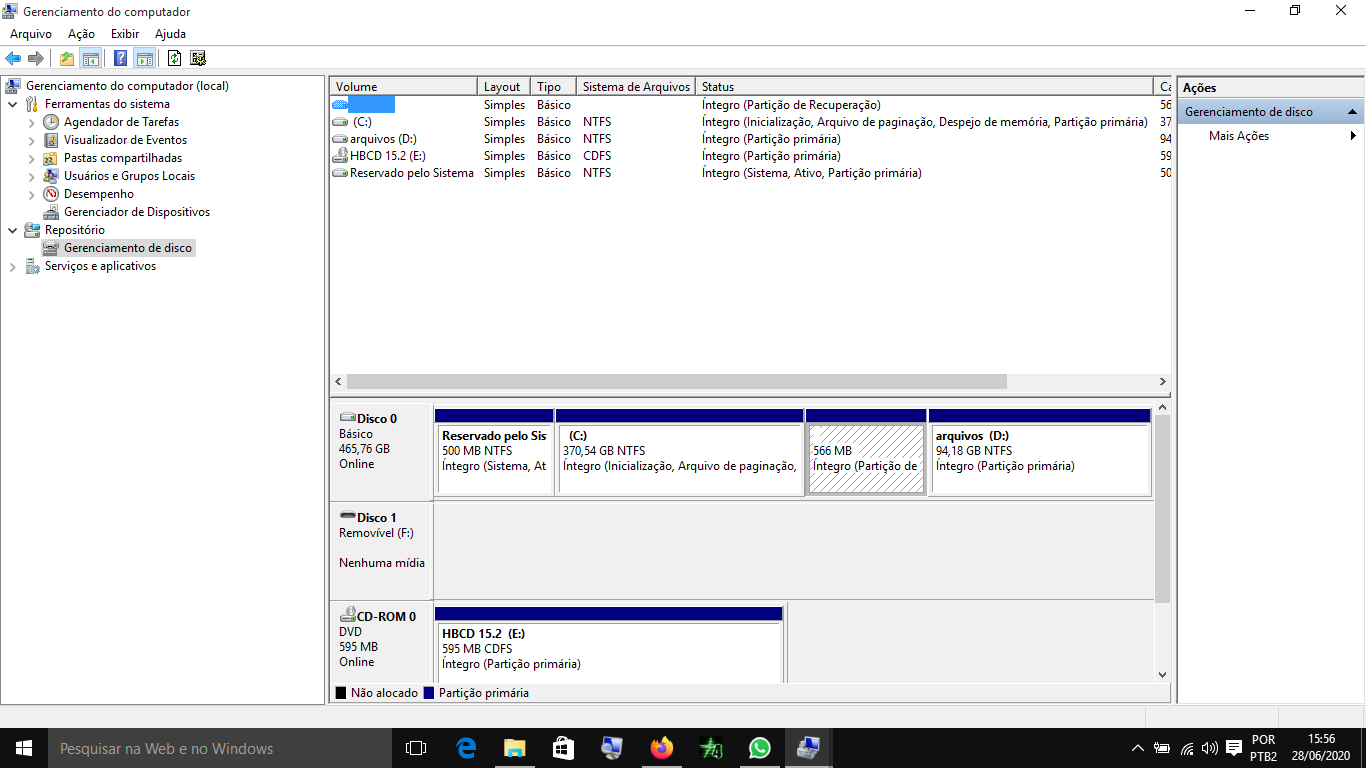Open Gerenciador de Dispositivos in the tree
Screen dimensions: 1366x768
[x=136, y=212]
